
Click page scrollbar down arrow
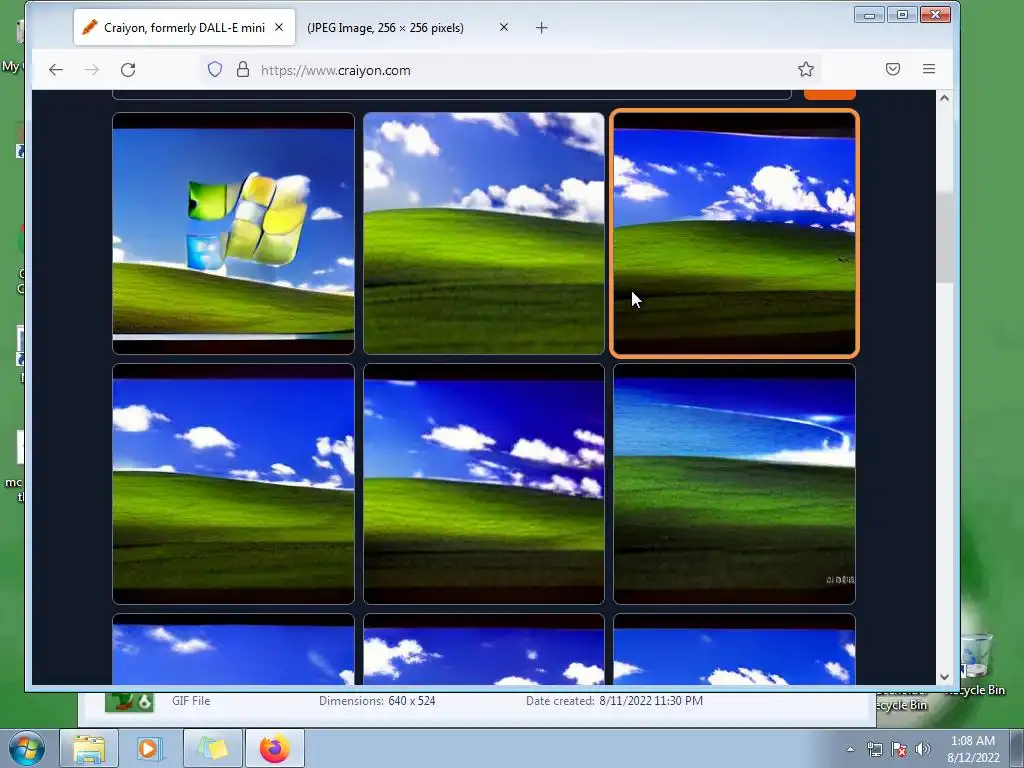(x=944, y=677)
